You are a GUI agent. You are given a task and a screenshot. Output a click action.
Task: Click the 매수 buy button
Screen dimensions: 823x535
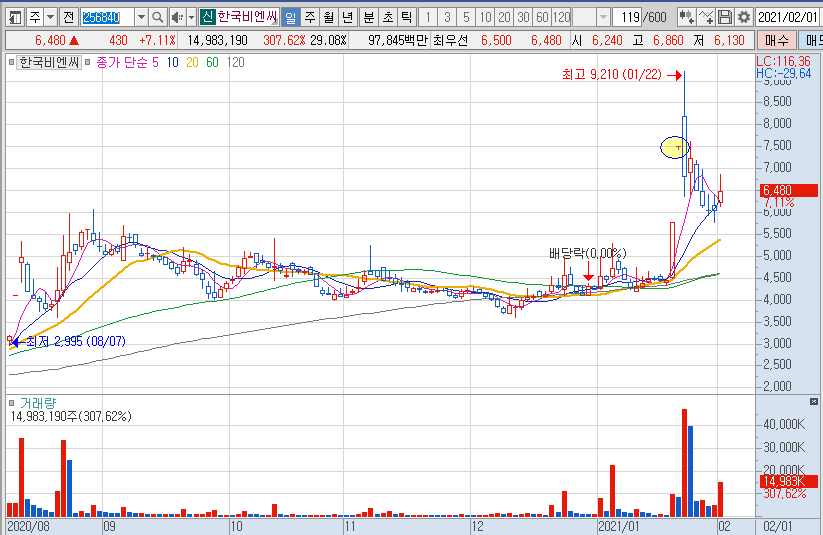click(776, 40)
